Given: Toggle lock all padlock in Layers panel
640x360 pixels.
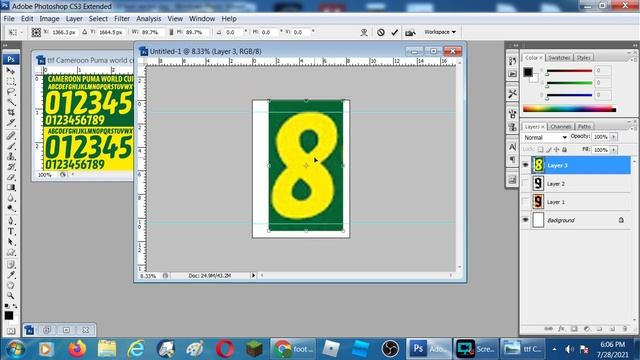Looking at the screenshot, I should tap(564, 150).
